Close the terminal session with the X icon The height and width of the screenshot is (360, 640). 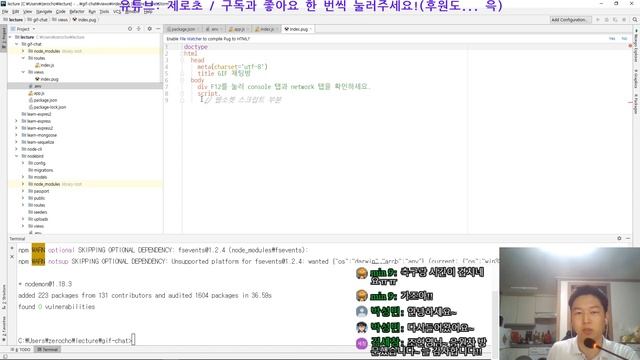tap(12, 257)
